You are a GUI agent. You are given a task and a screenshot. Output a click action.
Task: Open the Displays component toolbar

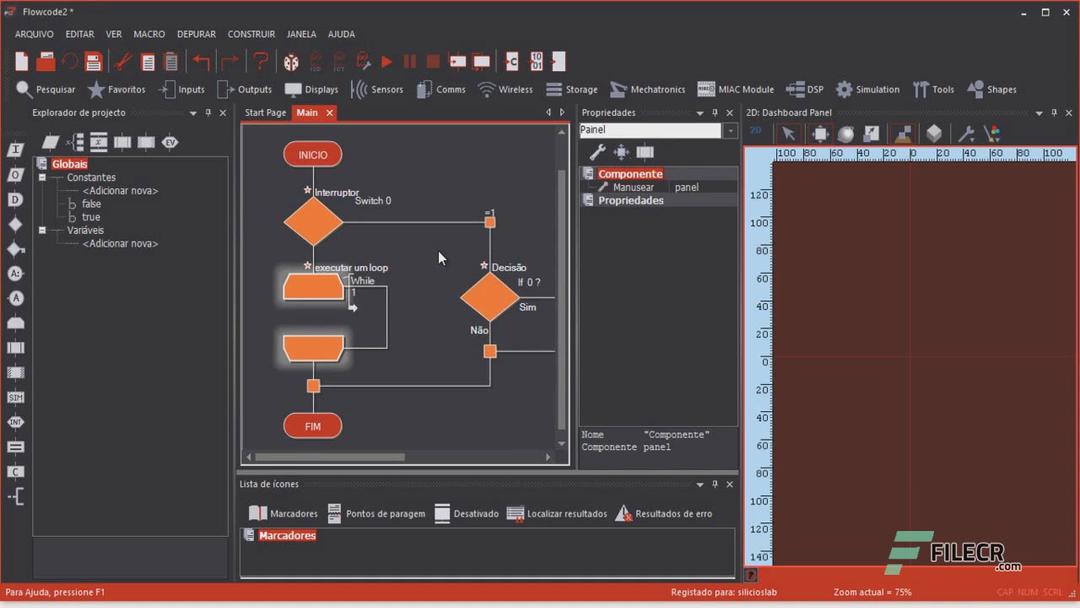pyautogui.click(x=313, y=89)
